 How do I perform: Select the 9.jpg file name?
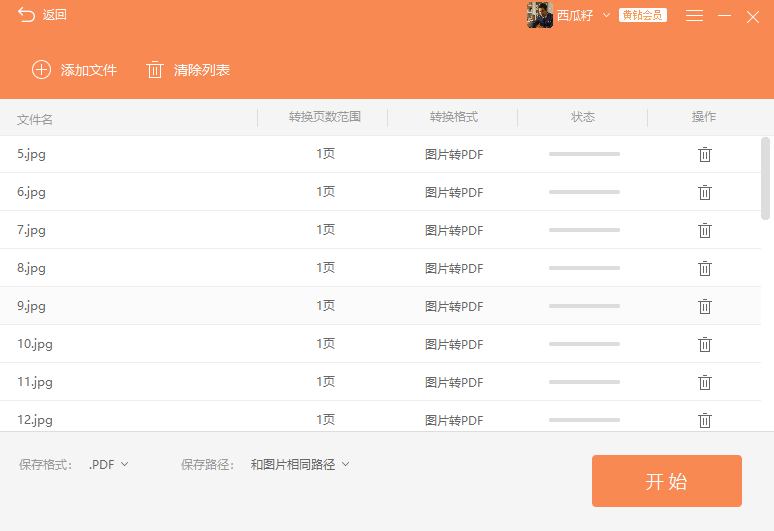[32, 306]
